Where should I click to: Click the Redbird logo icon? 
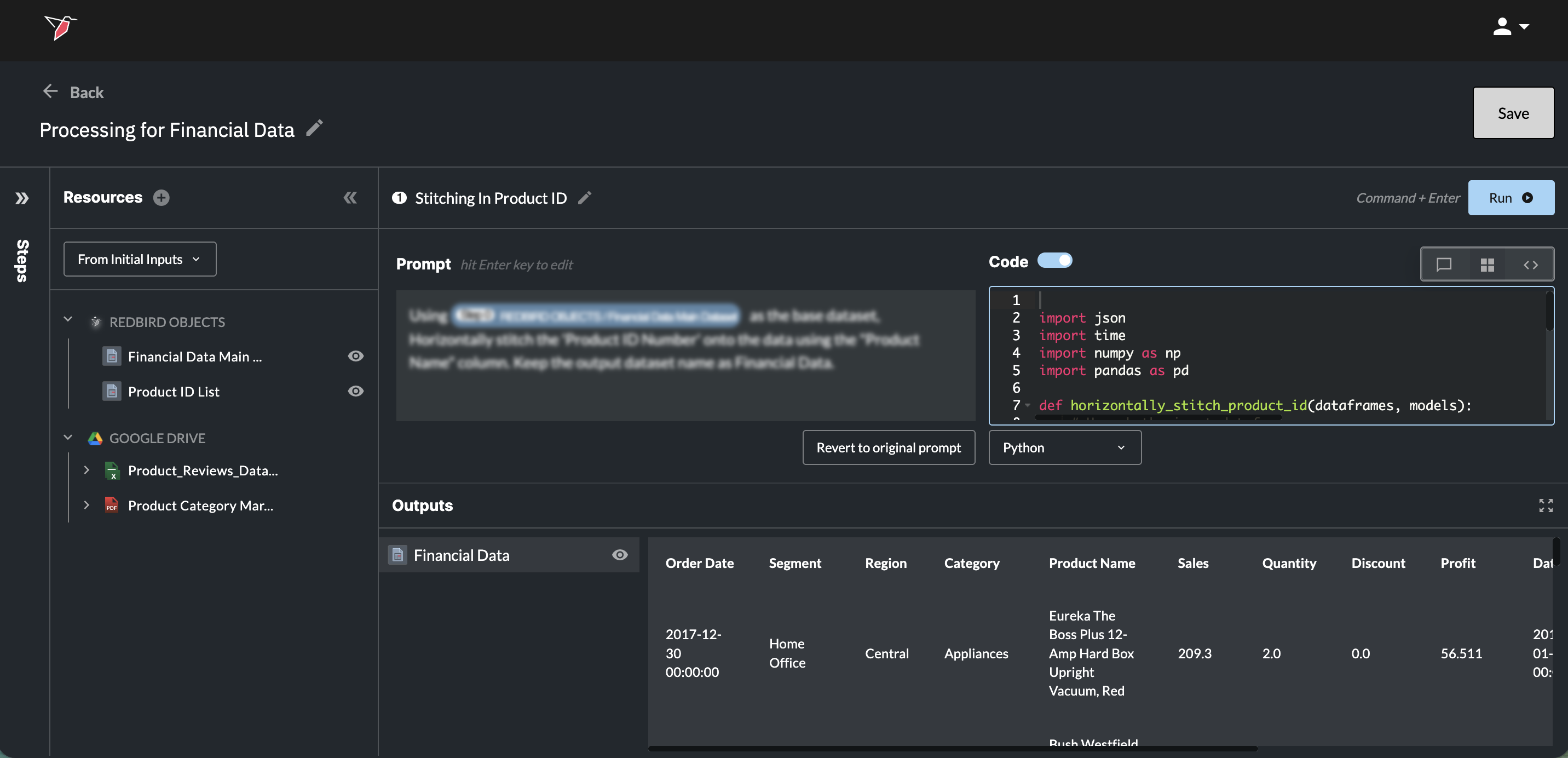click(x=60, y=27)
